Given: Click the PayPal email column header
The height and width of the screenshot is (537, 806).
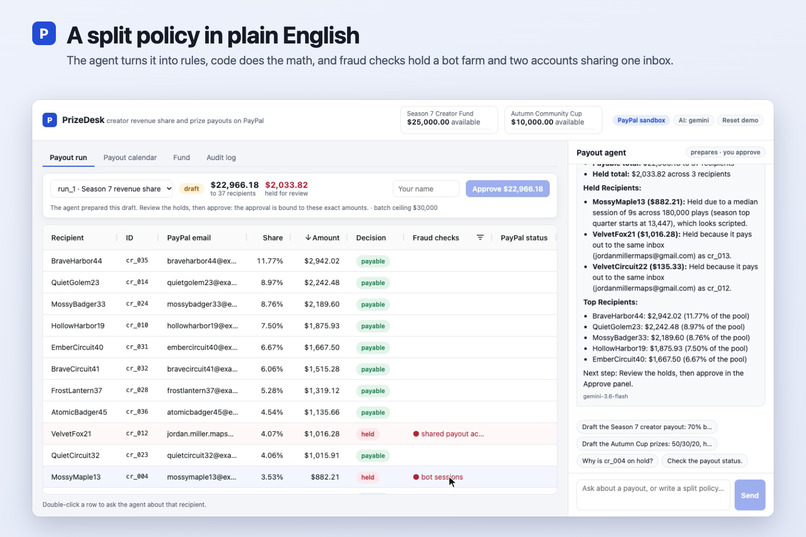Looking at the screenshot, I should point(189,237).
